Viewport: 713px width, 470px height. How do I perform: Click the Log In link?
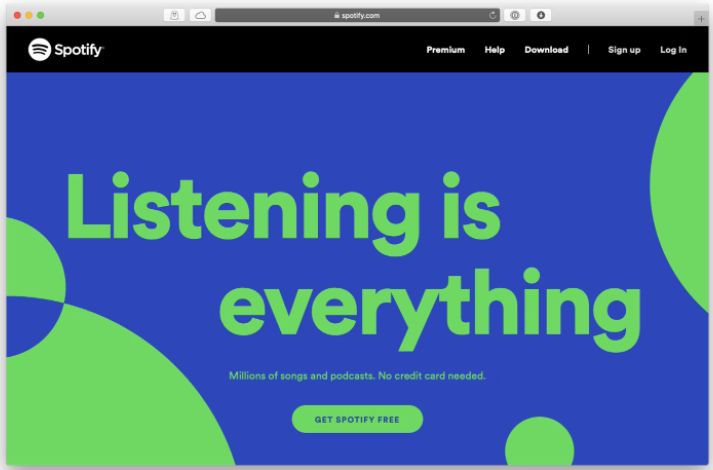673,50
